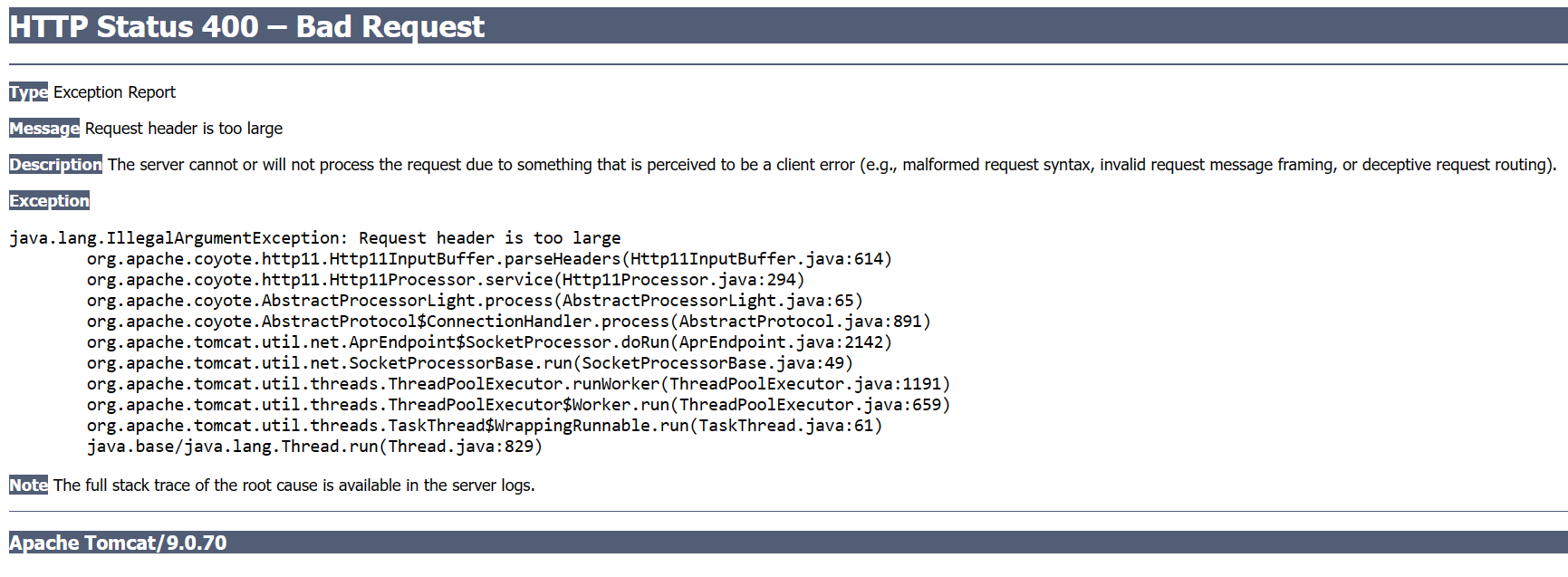Viewport: 1568px width, 577px height.
Task: Click the Exception label
Action: pos(49,201)
